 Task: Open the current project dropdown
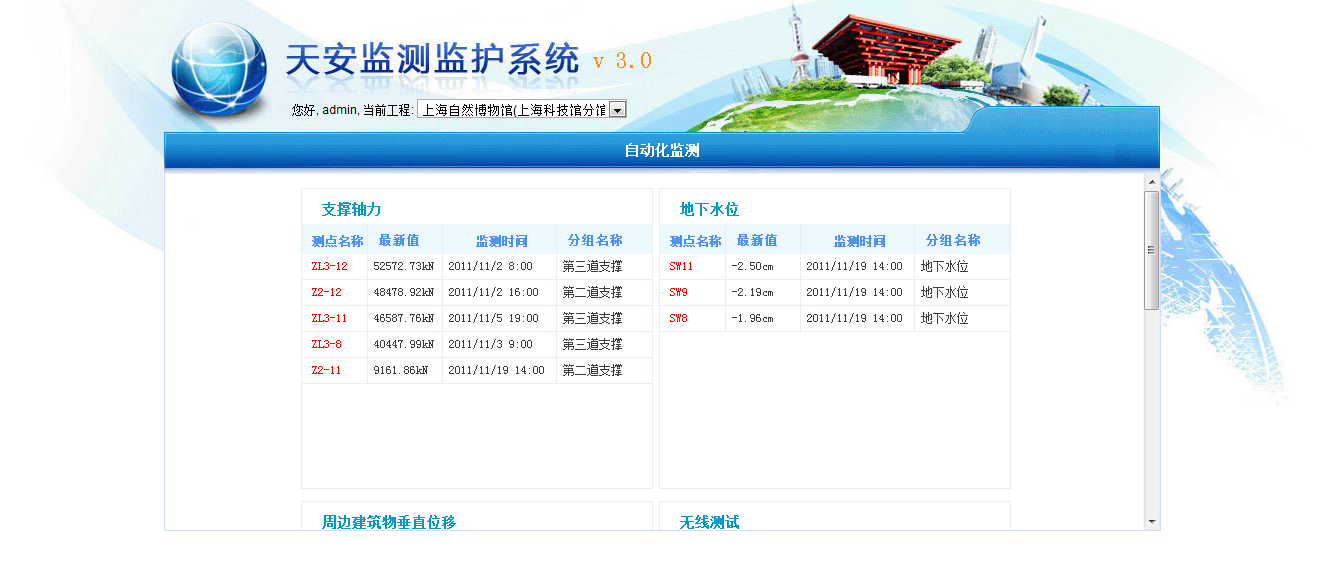[x=521, y=110]
